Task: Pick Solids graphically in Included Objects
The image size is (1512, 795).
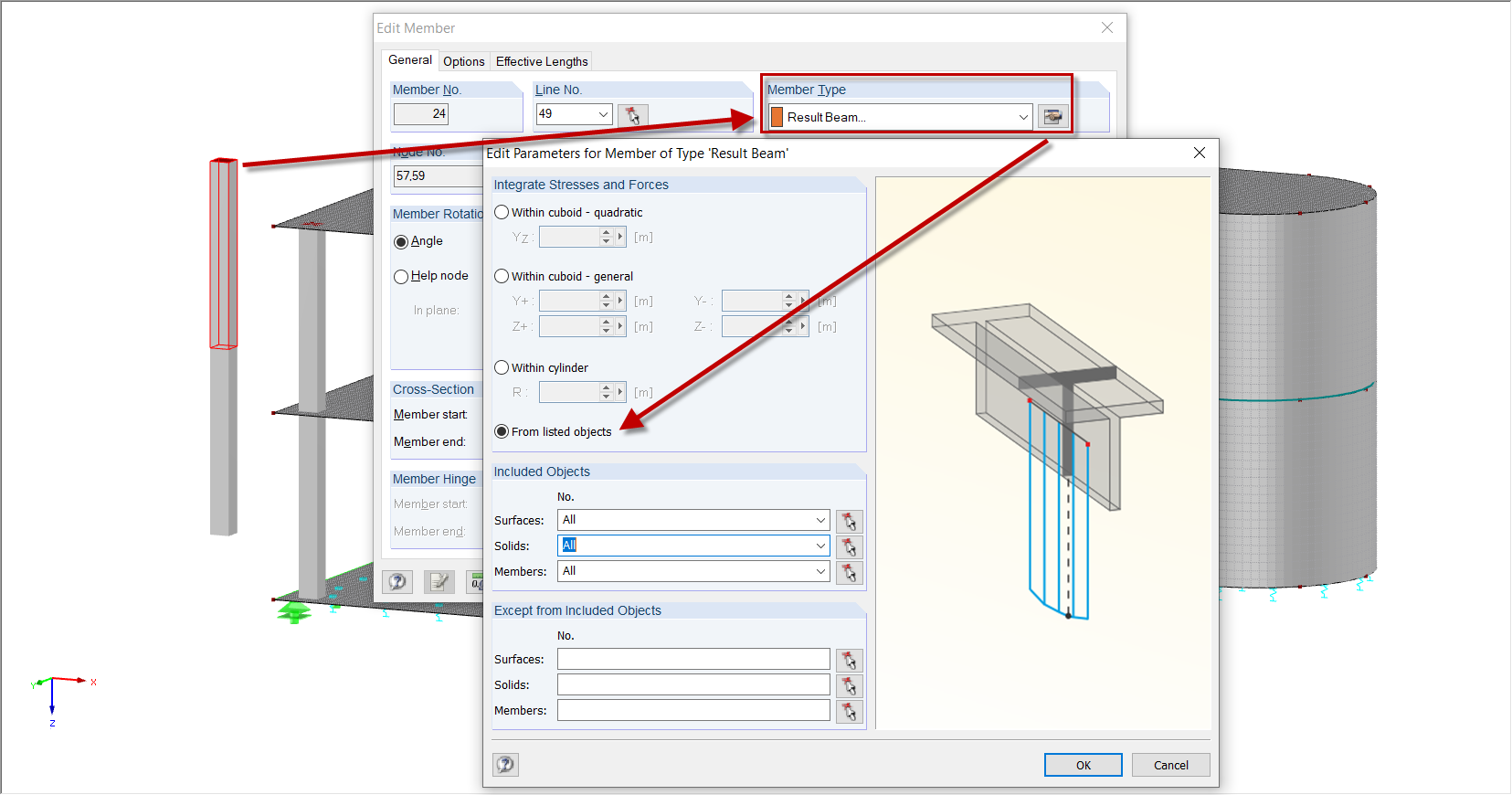Action: [x=850, y=546]
